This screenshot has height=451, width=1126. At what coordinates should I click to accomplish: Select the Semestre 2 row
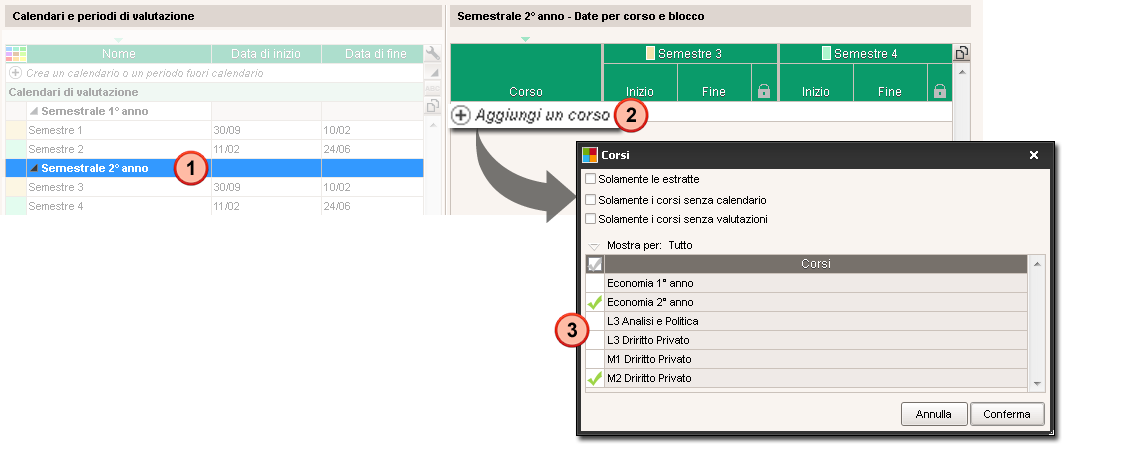point(214,149)
